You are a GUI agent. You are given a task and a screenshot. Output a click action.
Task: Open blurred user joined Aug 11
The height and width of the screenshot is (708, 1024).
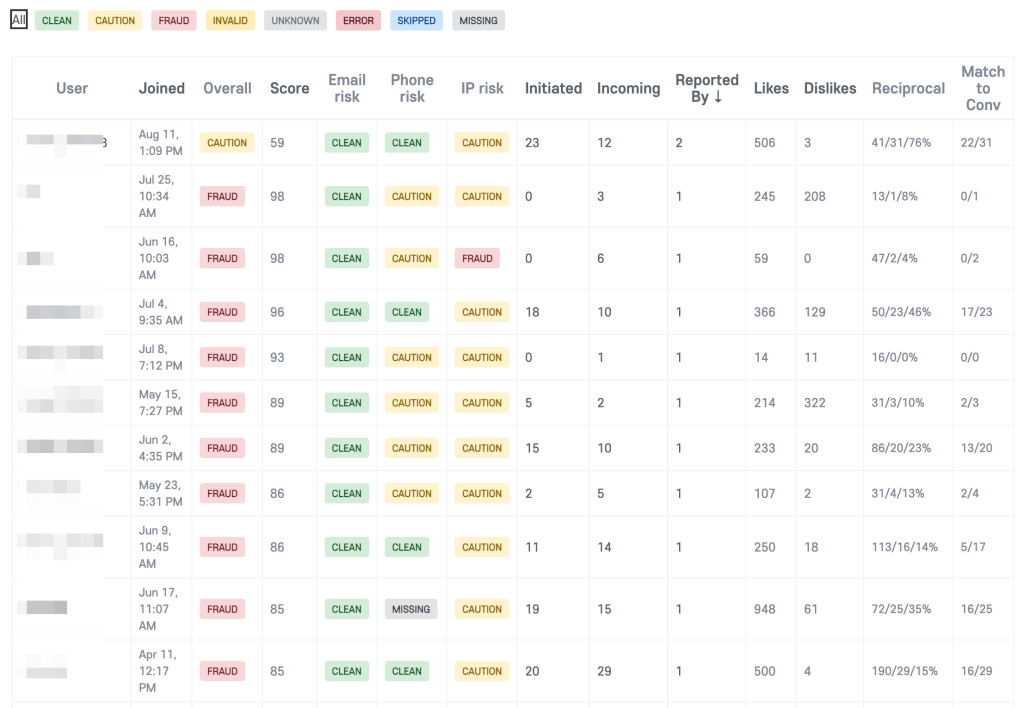(65, 142)
